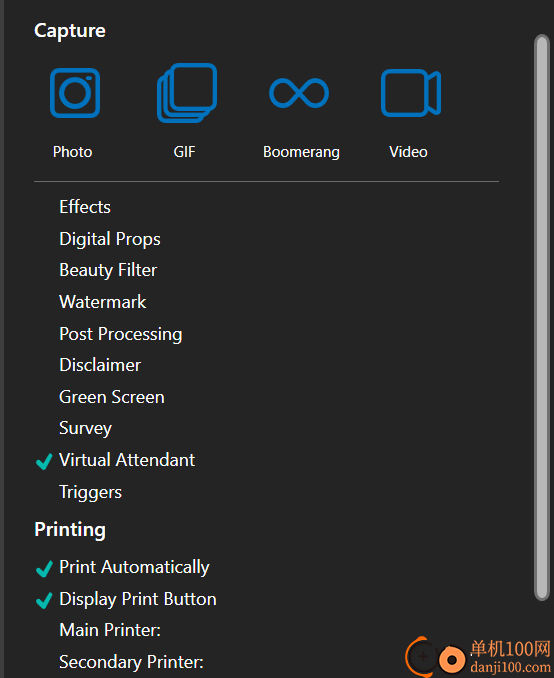Select the Triggers entry
The height and width of the screenshot is (678, 554).
pos(90,493)
